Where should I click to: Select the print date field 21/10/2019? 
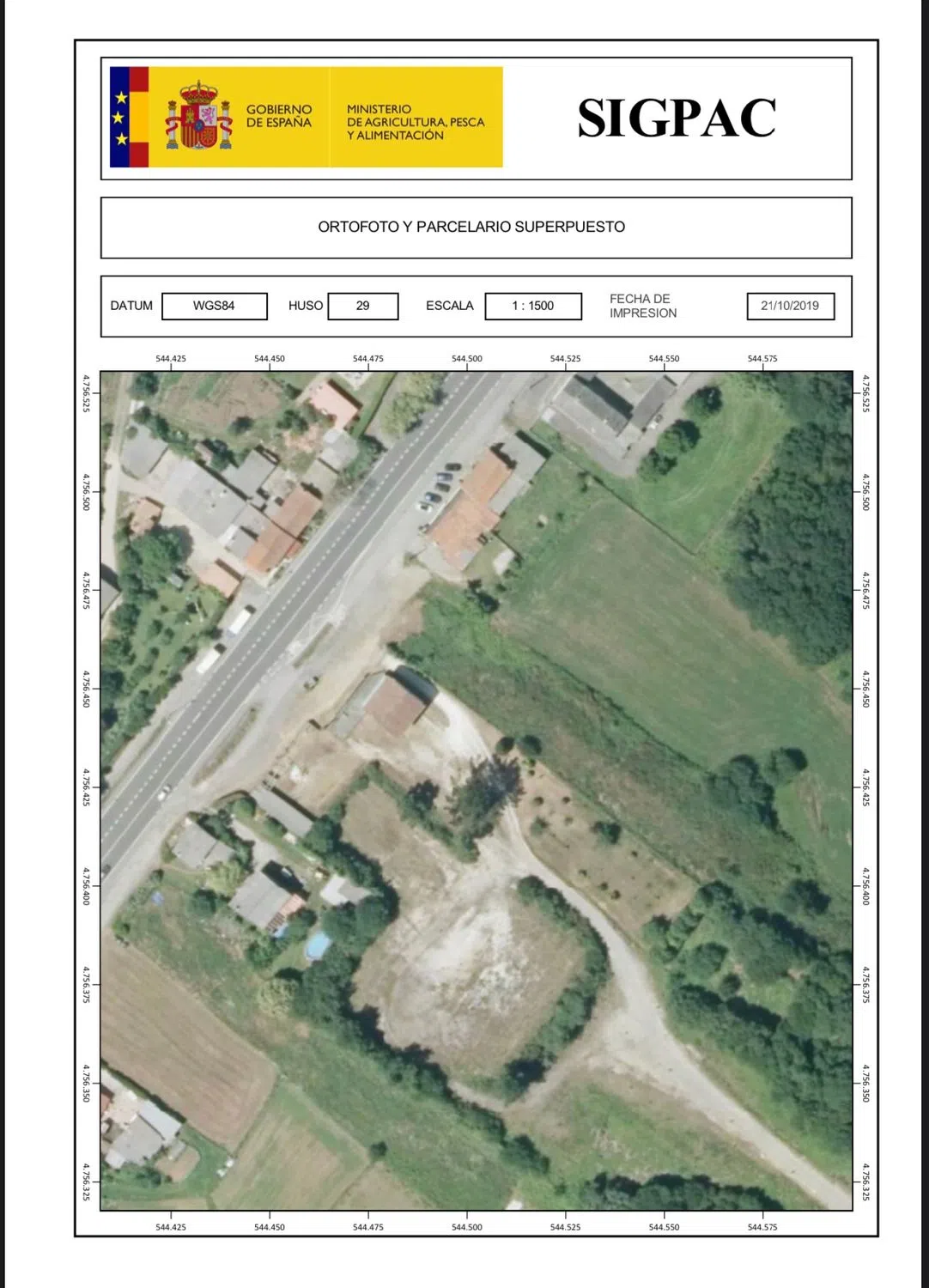(790, 306)
